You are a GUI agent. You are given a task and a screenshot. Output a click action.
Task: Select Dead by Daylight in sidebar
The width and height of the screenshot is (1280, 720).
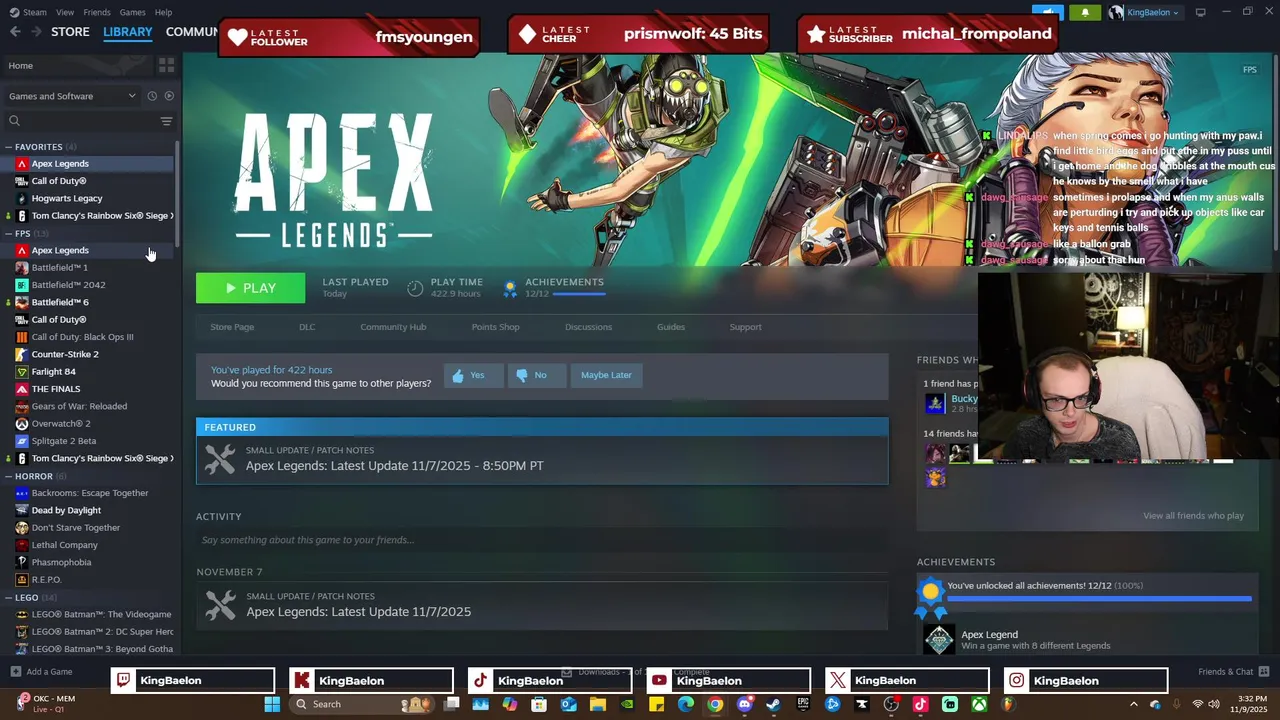(x=66, y=510)
